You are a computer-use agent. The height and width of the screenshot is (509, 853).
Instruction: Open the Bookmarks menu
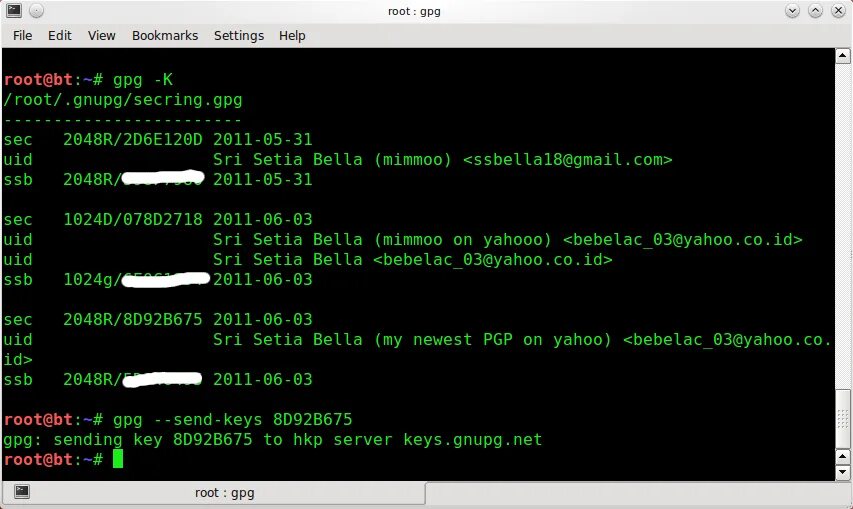pyautogui.click(x=165, y=35)
